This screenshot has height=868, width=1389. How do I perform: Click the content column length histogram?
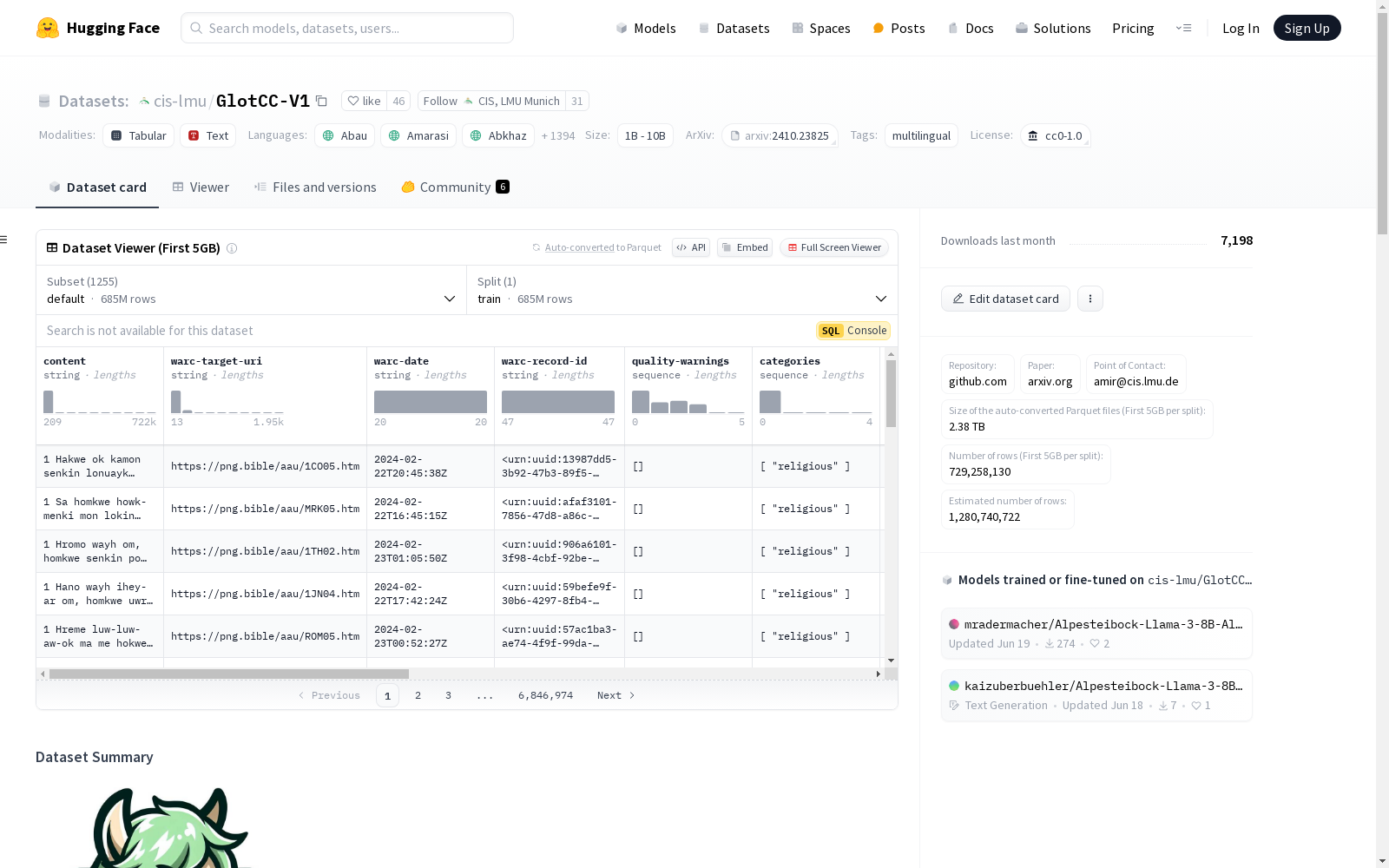[100, 402]
